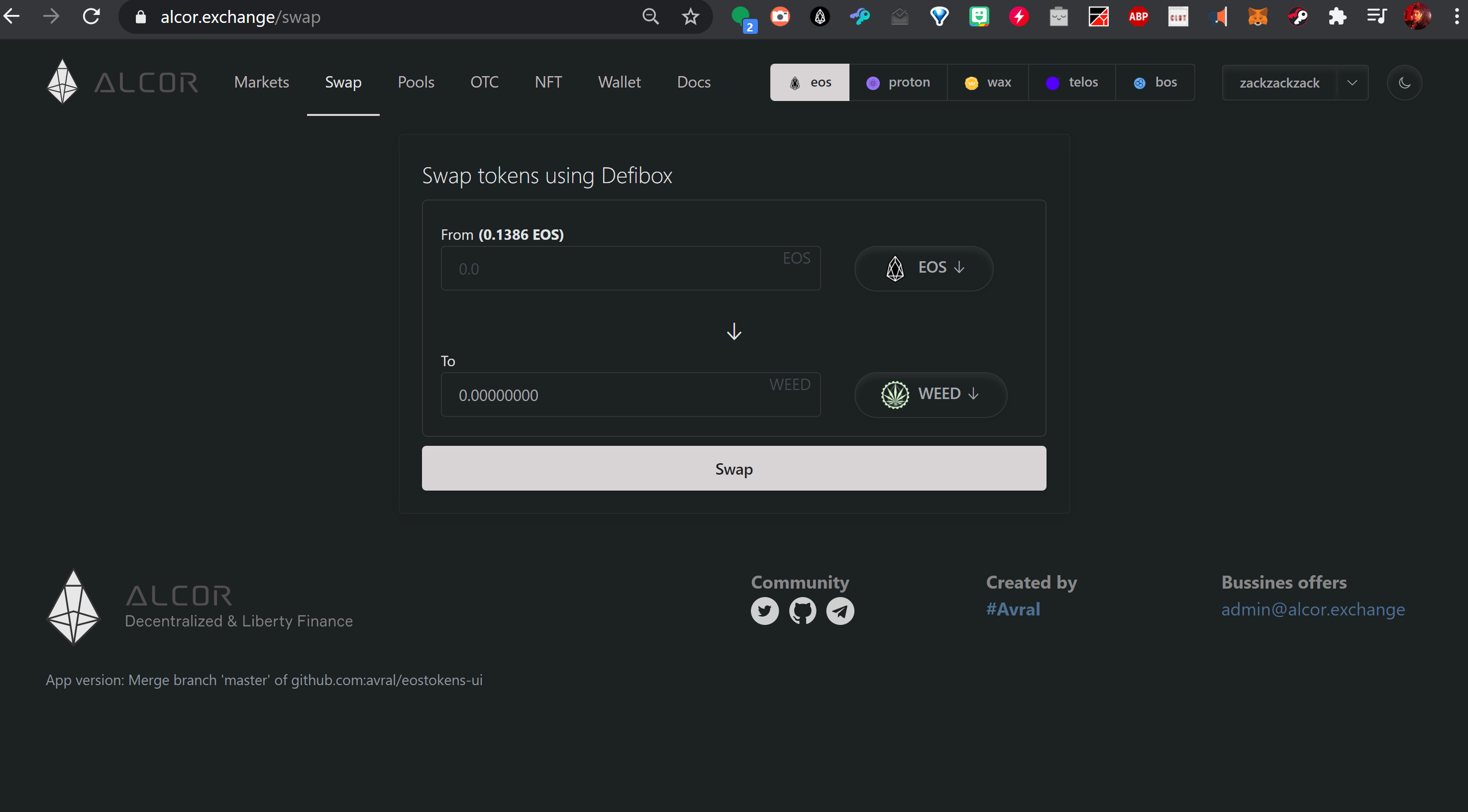Click the zackzackzack account button

pos(1279,83)
